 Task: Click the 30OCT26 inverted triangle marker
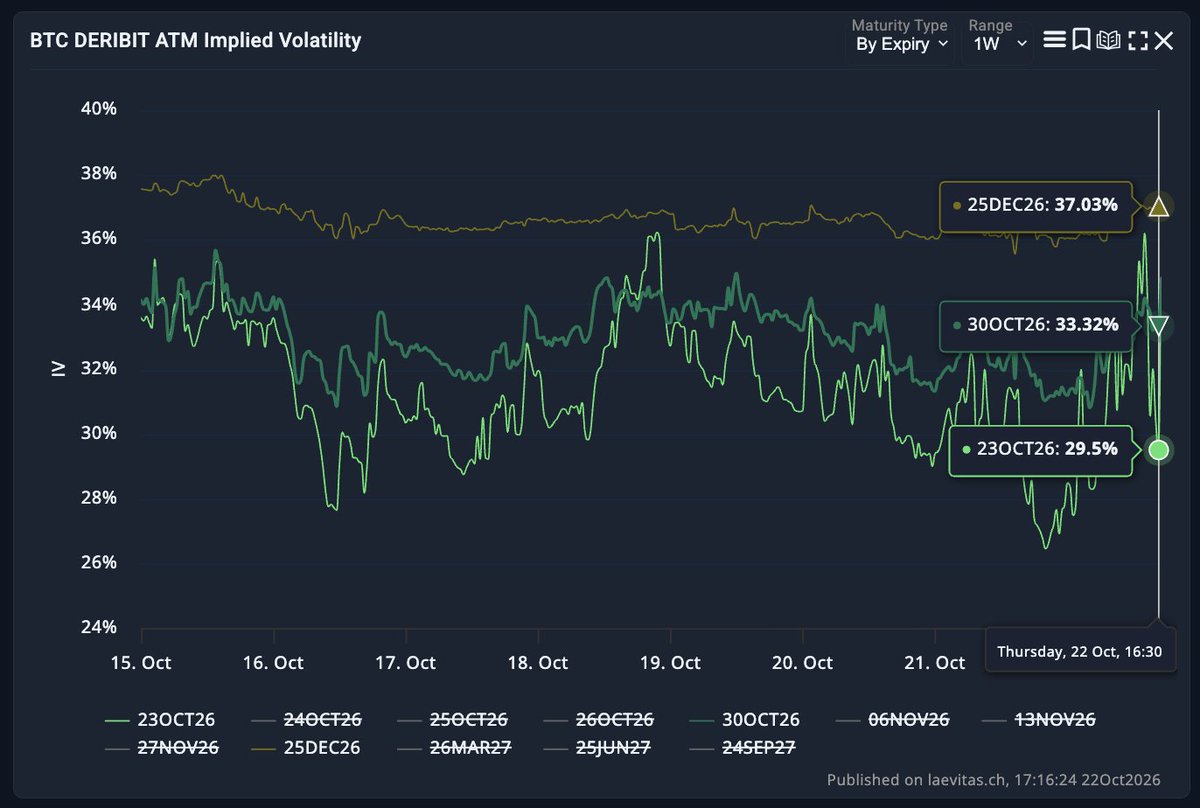click(1159, 326)
